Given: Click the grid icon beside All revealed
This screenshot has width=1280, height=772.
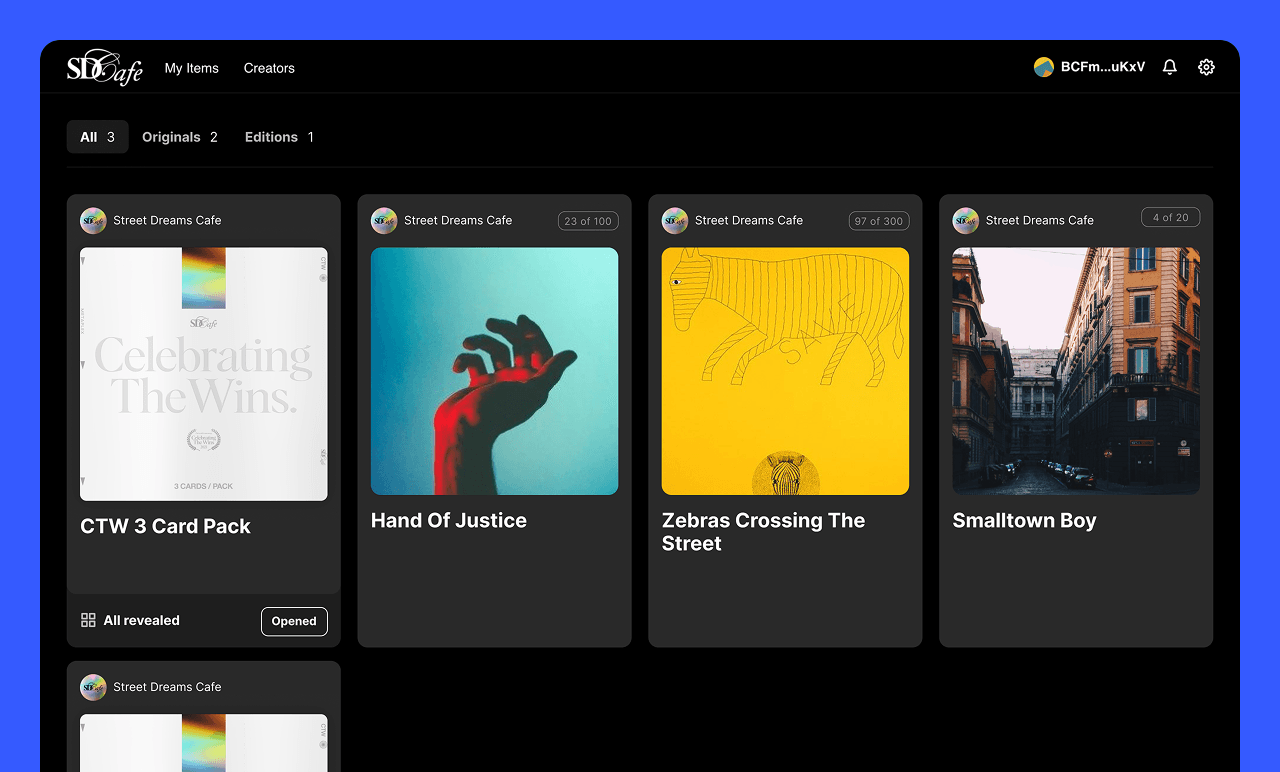Looking at the screenshot, I should pyautogui.click(x=88, y=620).
